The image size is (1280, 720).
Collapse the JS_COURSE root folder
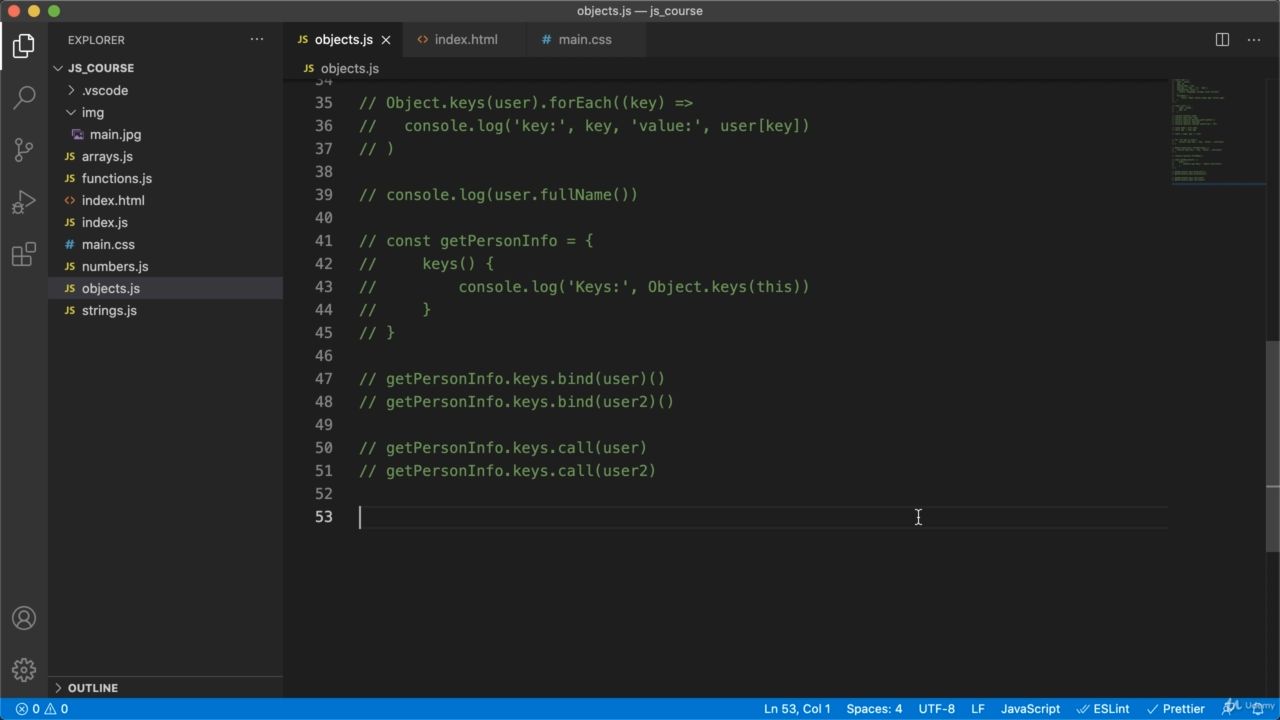click(100, 68)
